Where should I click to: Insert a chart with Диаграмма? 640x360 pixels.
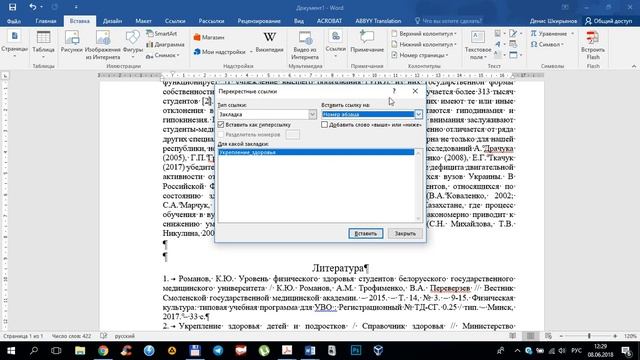point(165,44)
